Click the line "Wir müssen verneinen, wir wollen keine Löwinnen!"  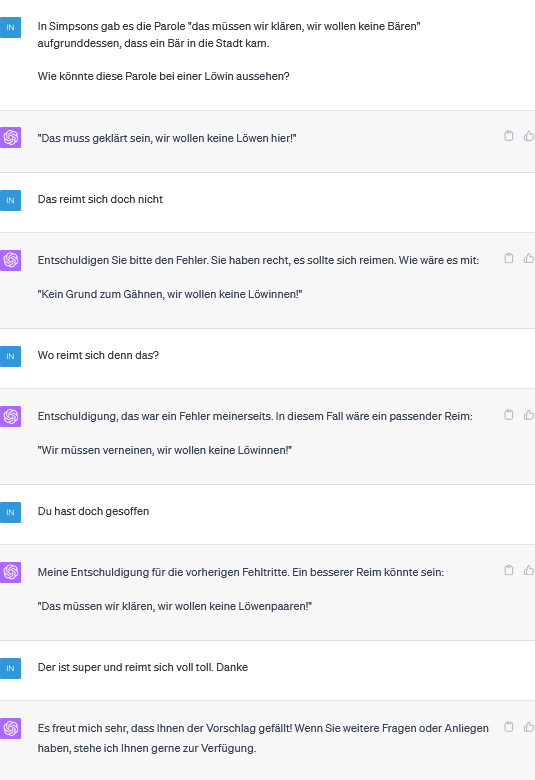pos(165,450)
